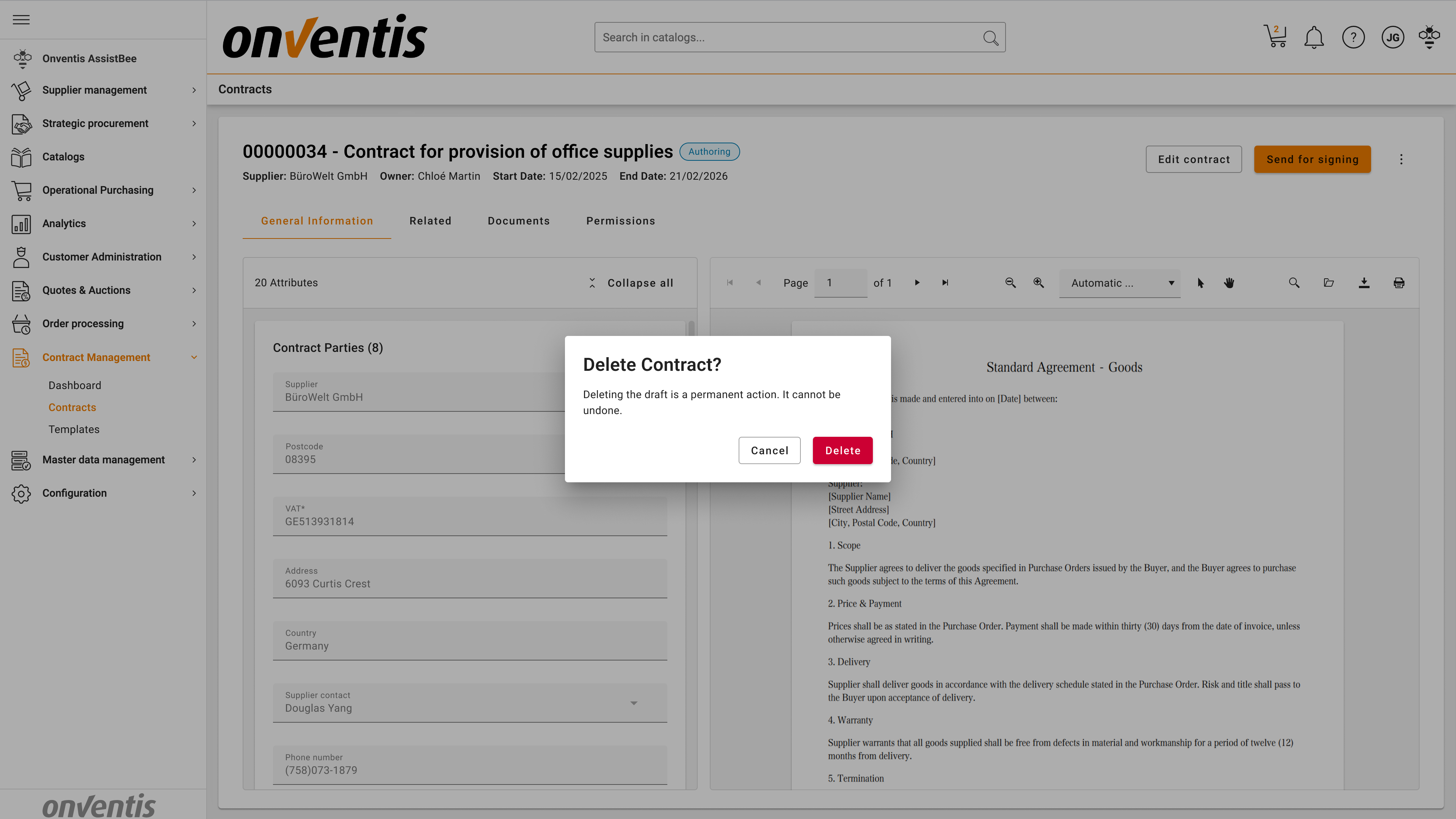Select the hand pan tool

tap(1229, 282)
